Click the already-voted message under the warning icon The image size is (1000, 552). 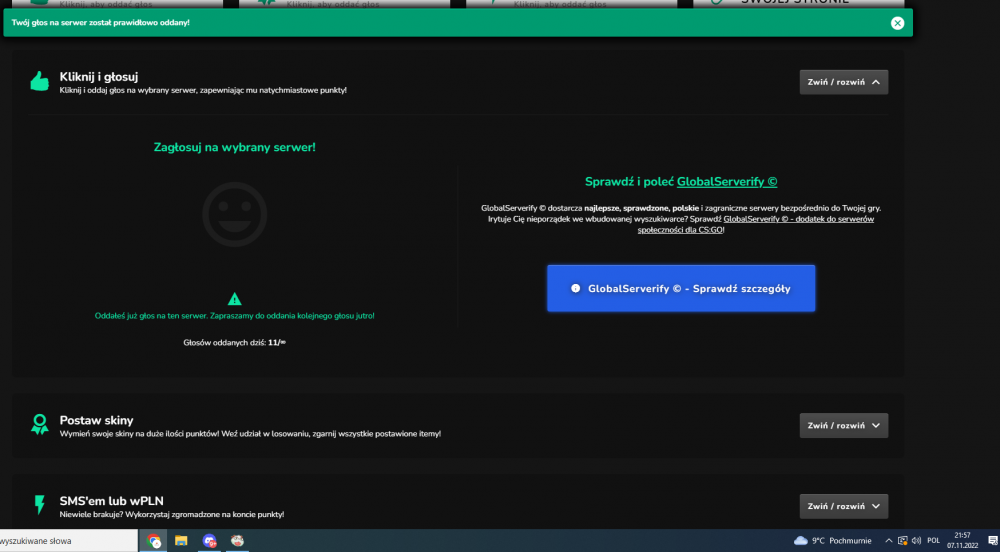click(235, 316)
